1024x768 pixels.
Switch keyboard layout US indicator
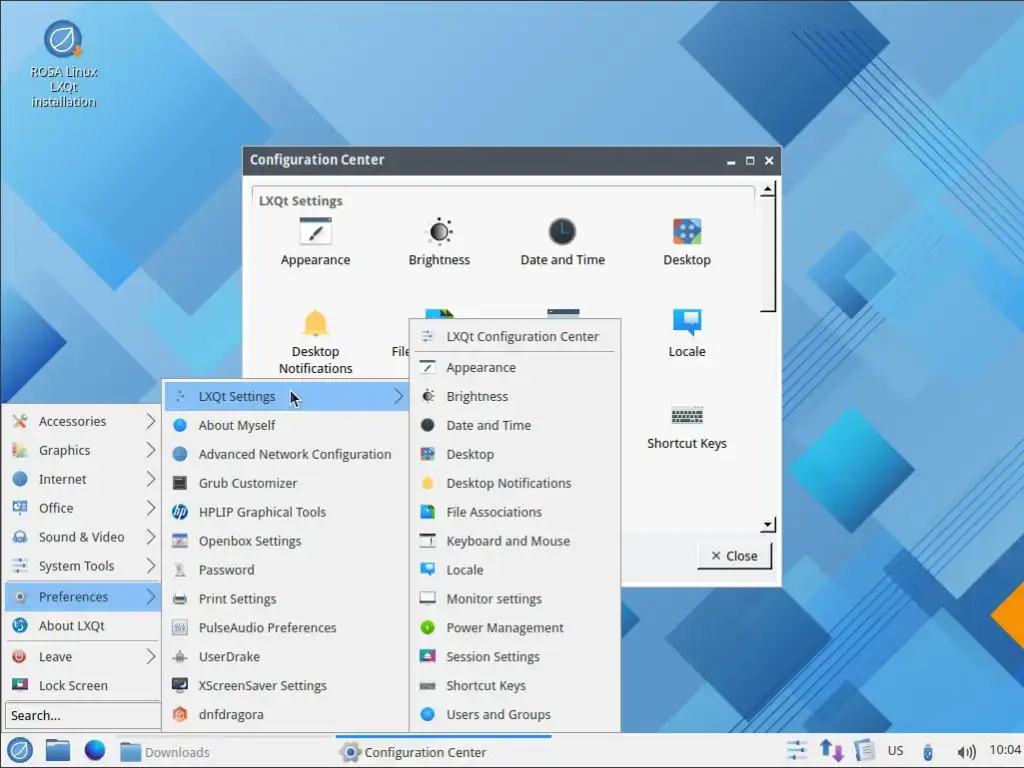895,751
